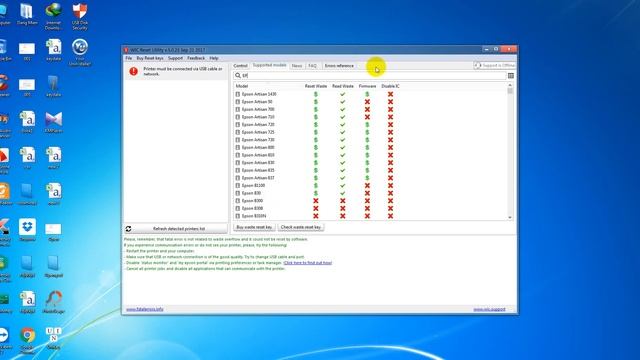
Task: Open the Dropbox desktop icon
Action: pos(27,231)
